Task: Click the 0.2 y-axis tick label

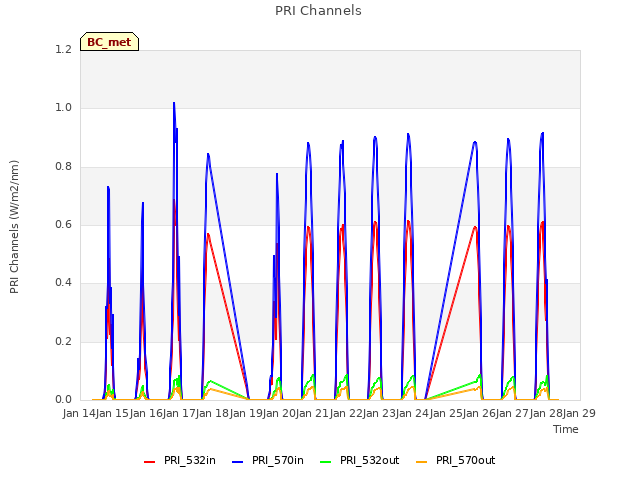Action: (63, 341)
